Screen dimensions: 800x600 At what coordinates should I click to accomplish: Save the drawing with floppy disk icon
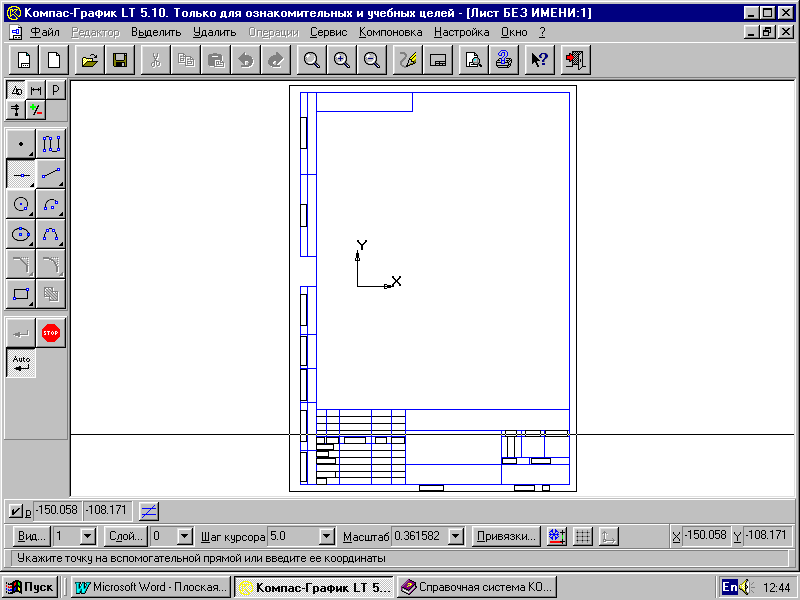coord(120,60)
